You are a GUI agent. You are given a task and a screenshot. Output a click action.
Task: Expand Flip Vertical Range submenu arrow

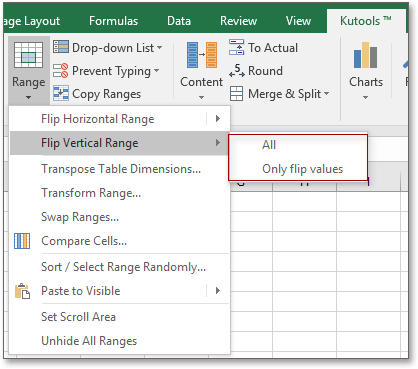click(x=218, y=143)
